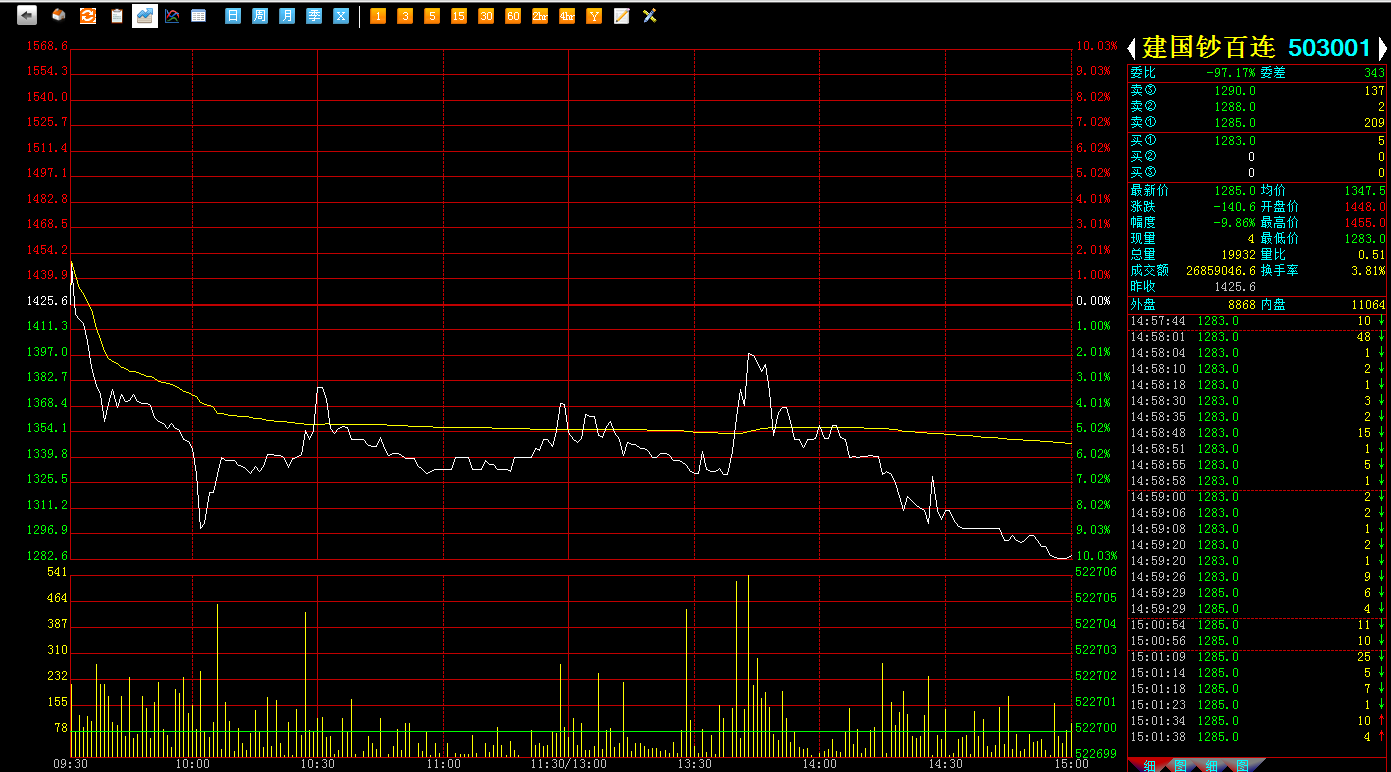Choose the 30-minute orange interval button
1391x772 pixels.
(x=486, y=16)
